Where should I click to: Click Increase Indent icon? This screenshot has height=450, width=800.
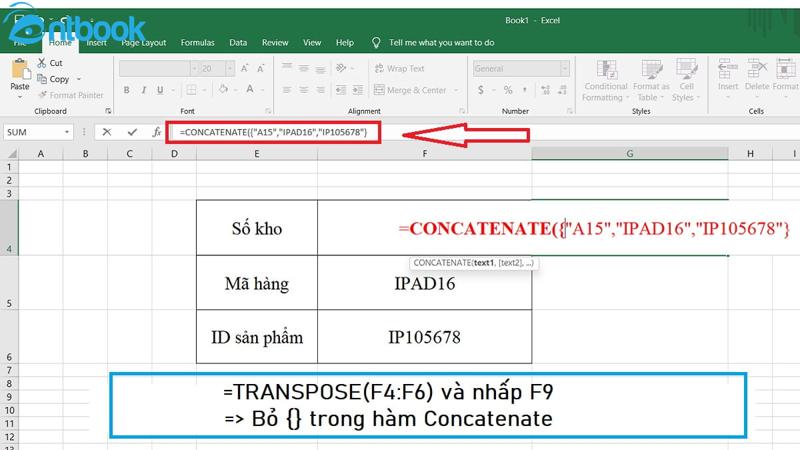(x=358, y=90)
